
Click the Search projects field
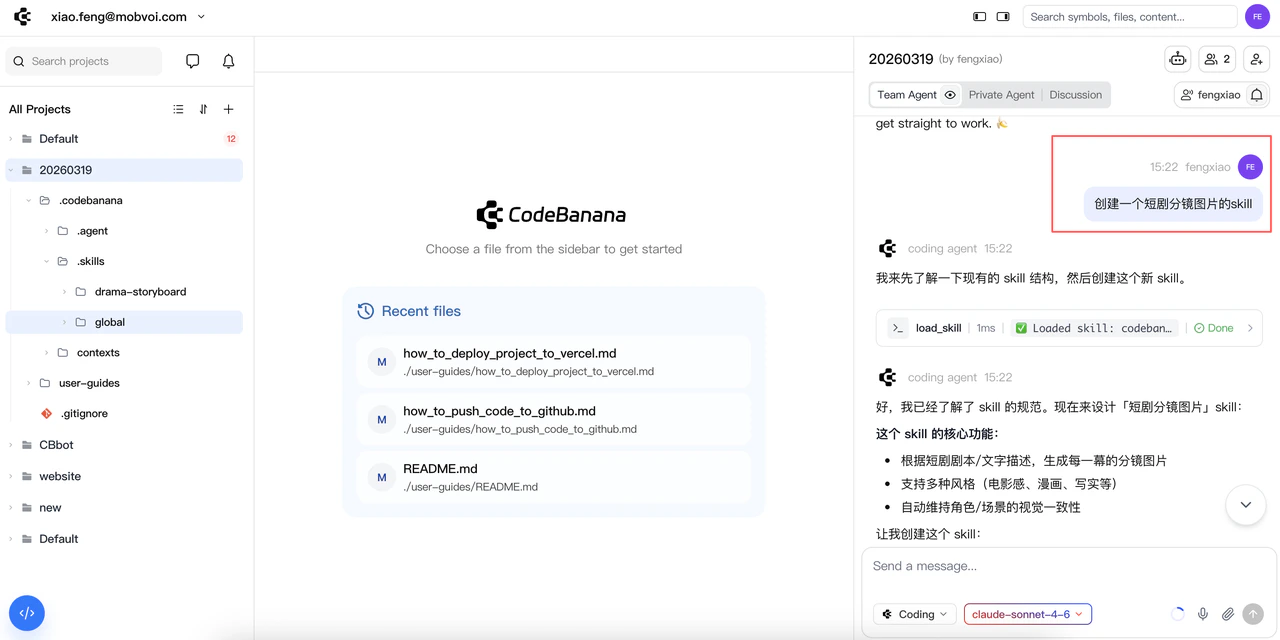[x=84, y=61]
